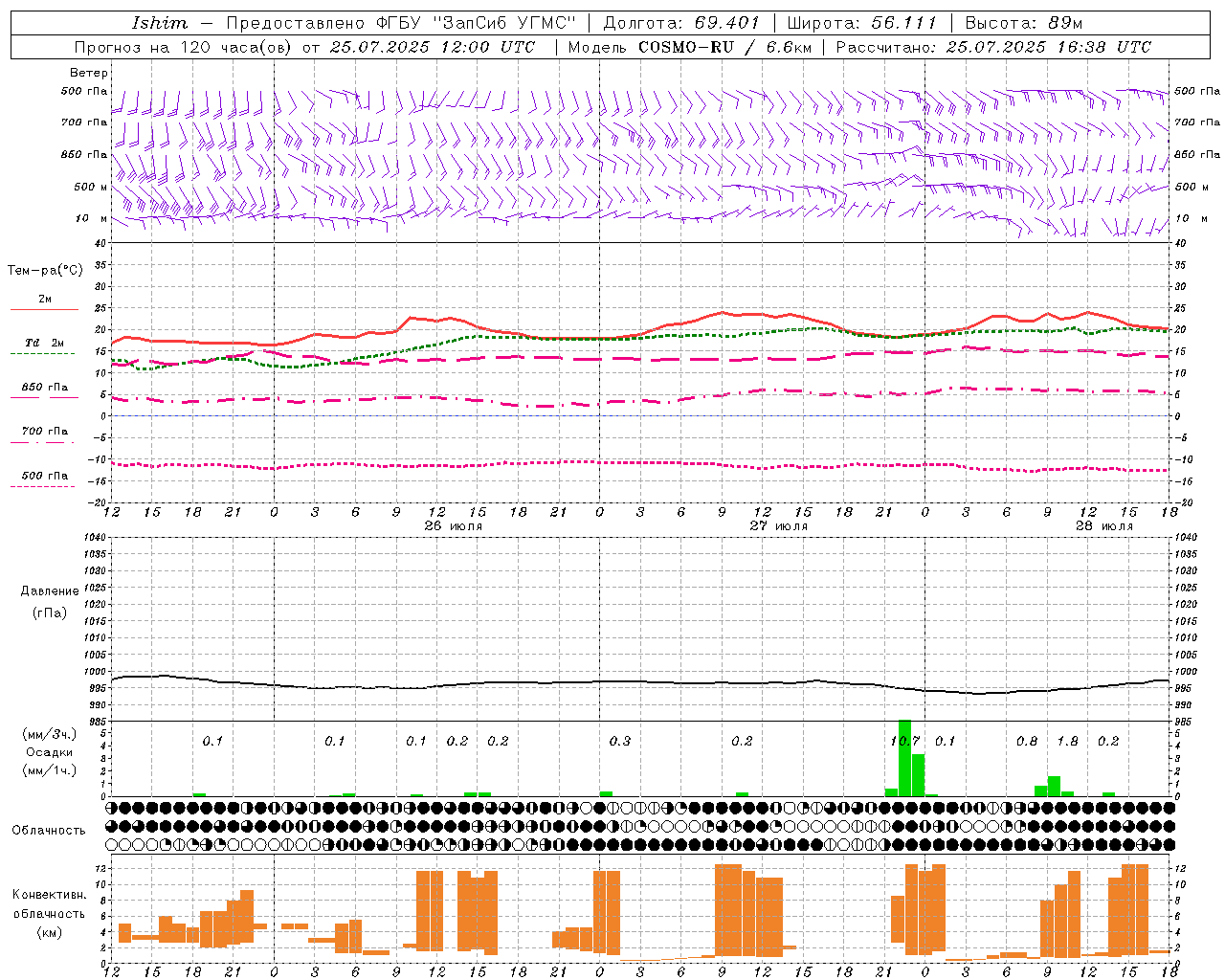Click the "Тем-ра(°C)" temperature panel label
The width and height of the screenshot is (1225, 980).
point(46,271)
